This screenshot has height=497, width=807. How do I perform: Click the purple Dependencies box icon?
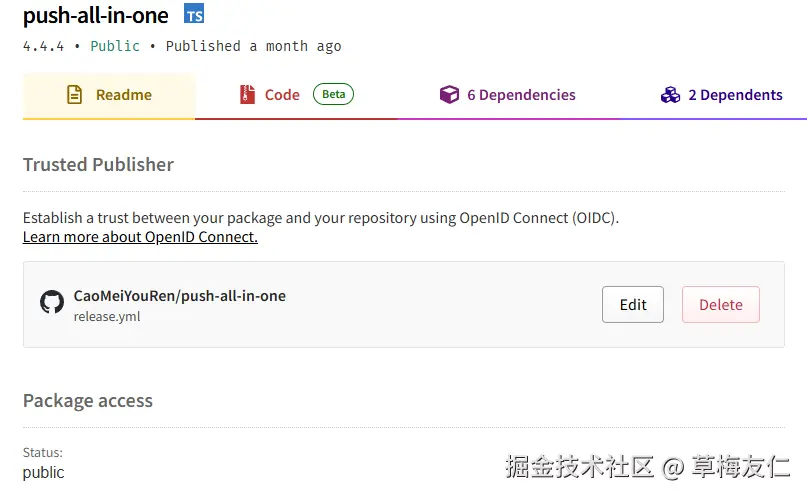pos(449,95)
